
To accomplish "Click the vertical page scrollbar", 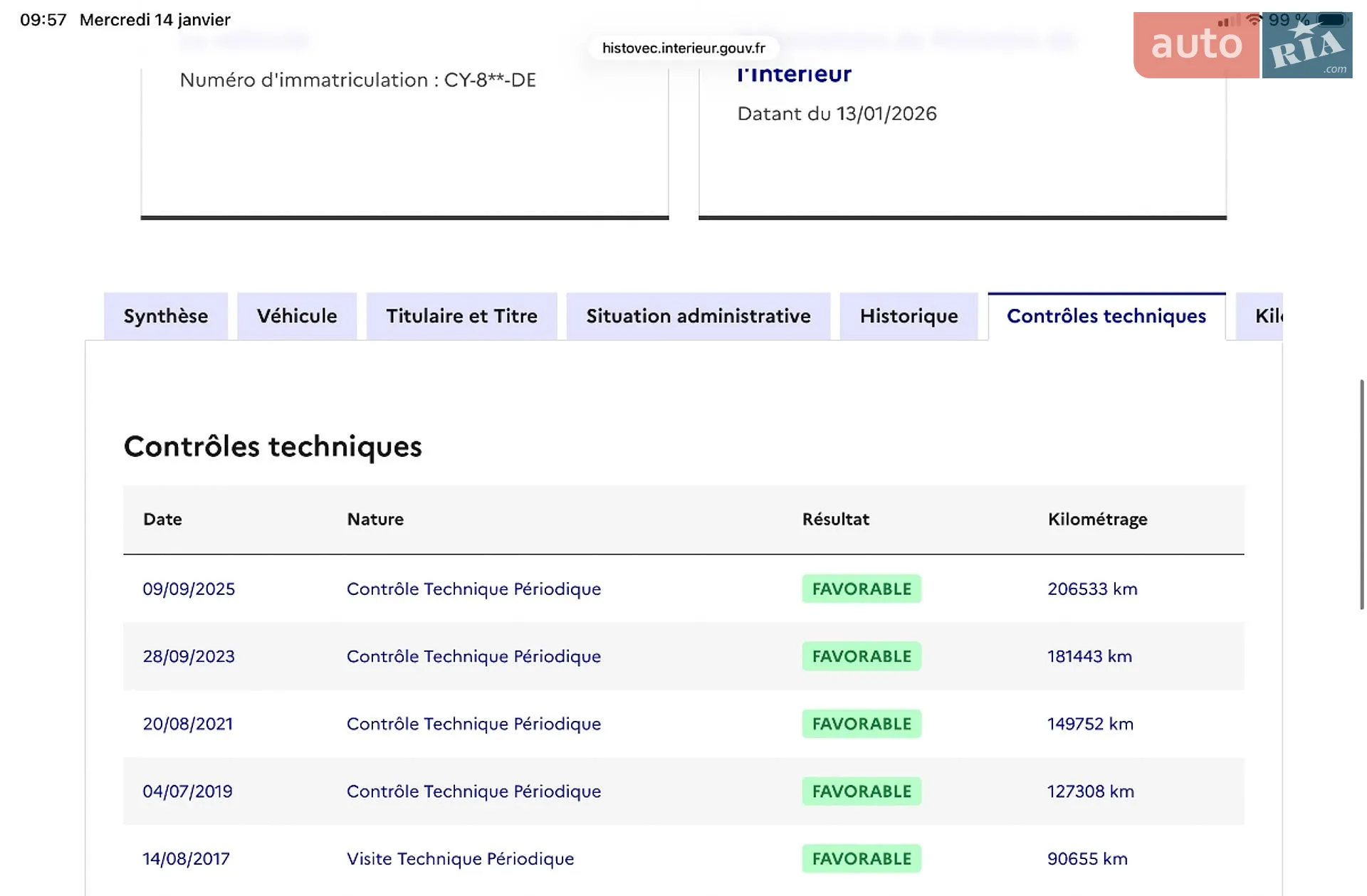I will click(x=1361, y=495).
